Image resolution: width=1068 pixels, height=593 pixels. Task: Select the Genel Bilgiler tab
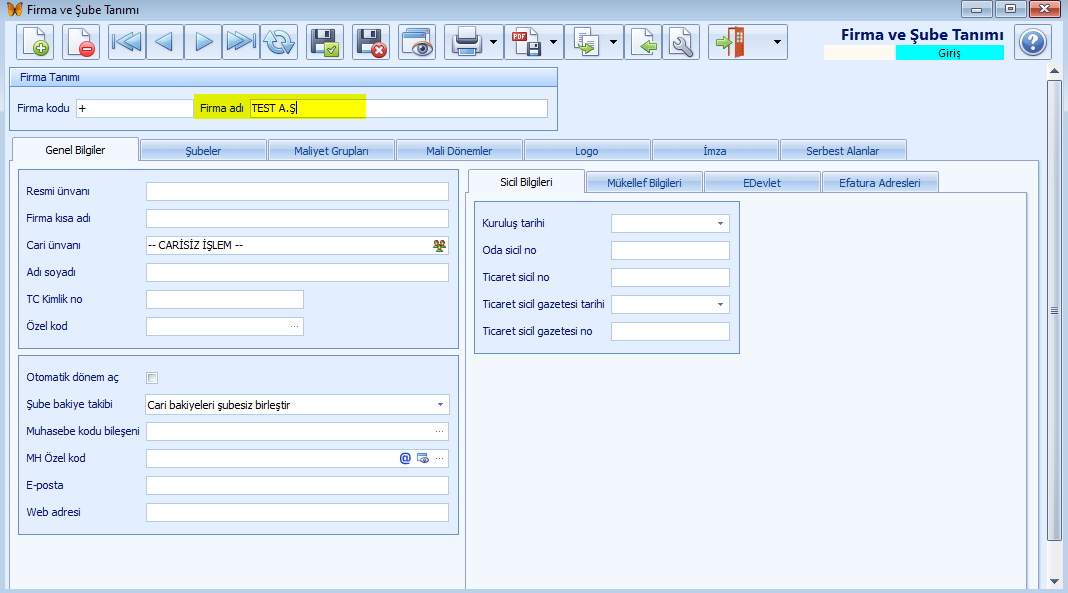[75, 150]
